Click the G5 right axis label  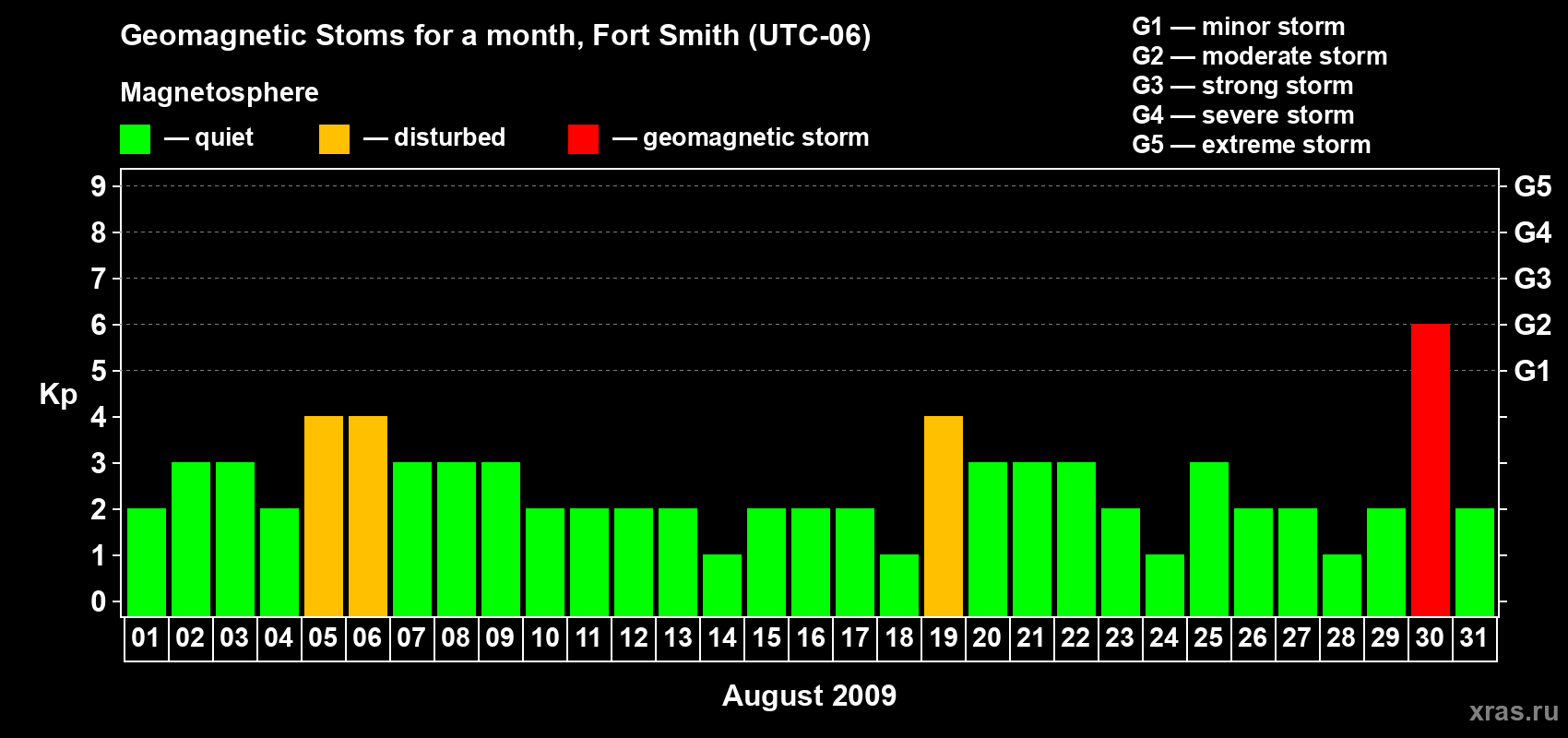(1532, 186)
